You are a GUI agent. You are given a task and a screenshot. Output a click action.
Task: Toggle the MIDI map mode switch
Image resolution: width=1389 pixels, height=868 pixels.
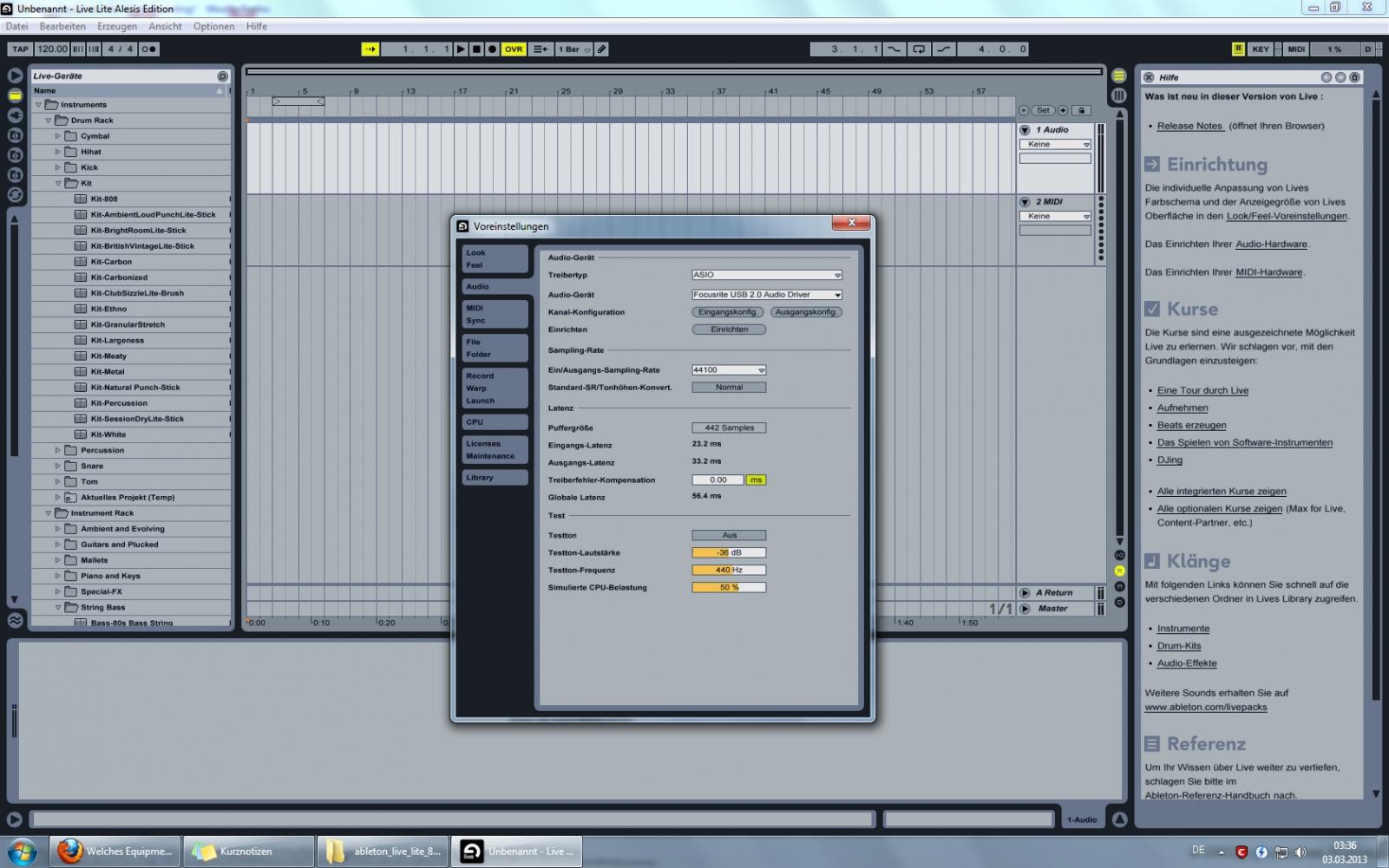[1296, 49]
